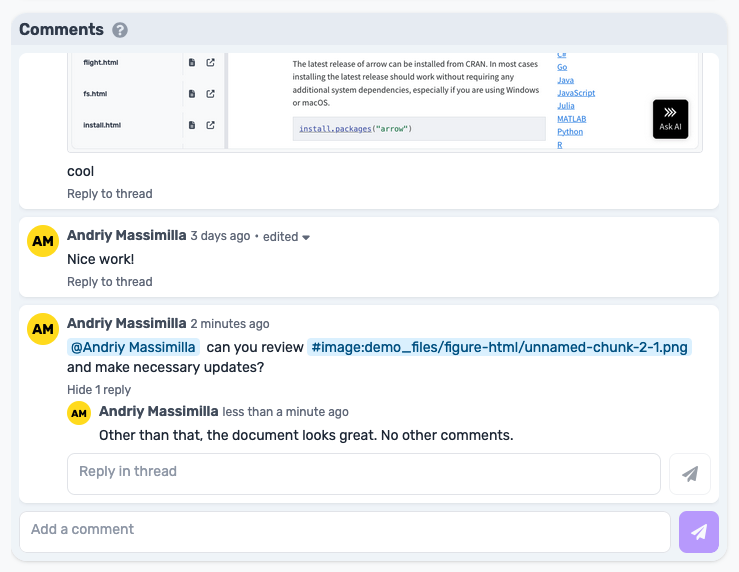Click '2 minutes ago' timestamp
The width and height of the screenshot is (739, 572).
point(230,324)
